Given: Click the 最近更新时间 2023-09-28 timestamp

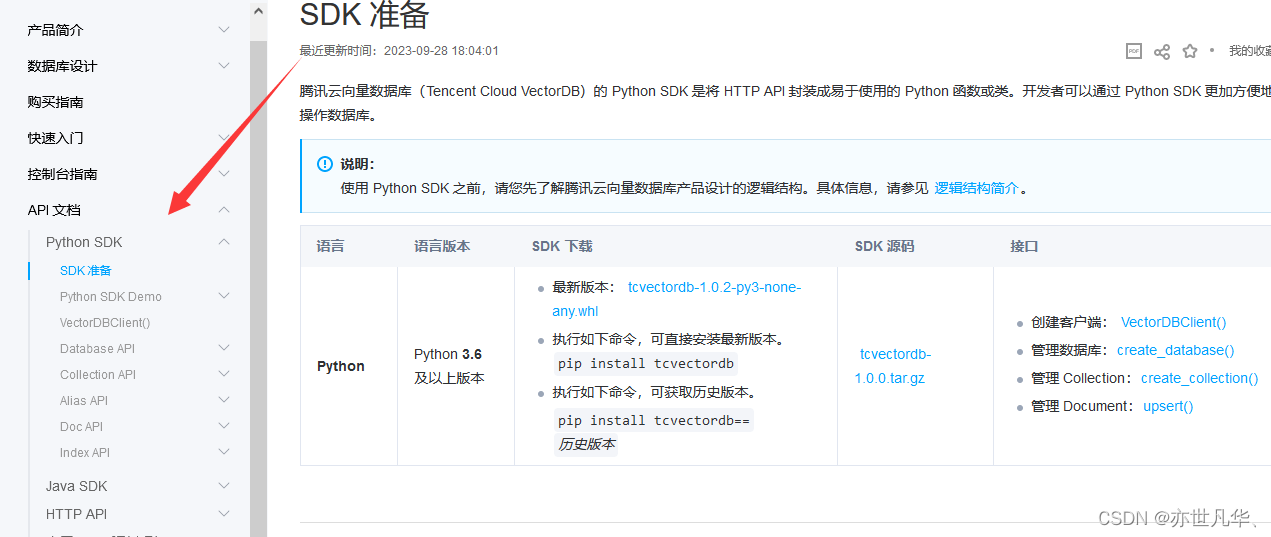Looking at the screenshot, I should [x=399, y=51].
